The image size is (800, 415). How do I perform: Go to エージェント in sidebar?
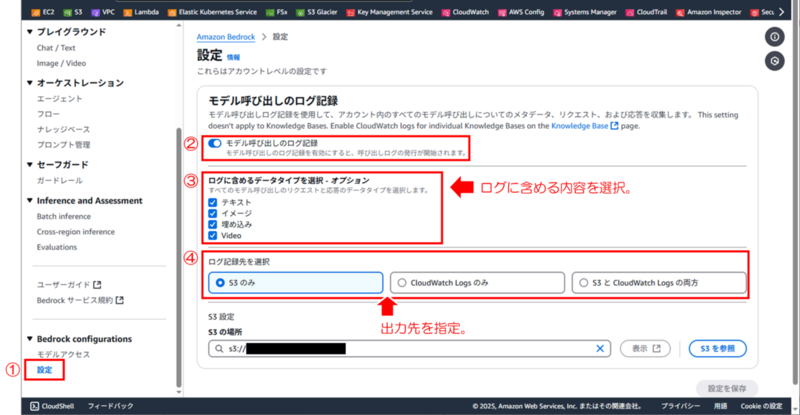point(59,99)
